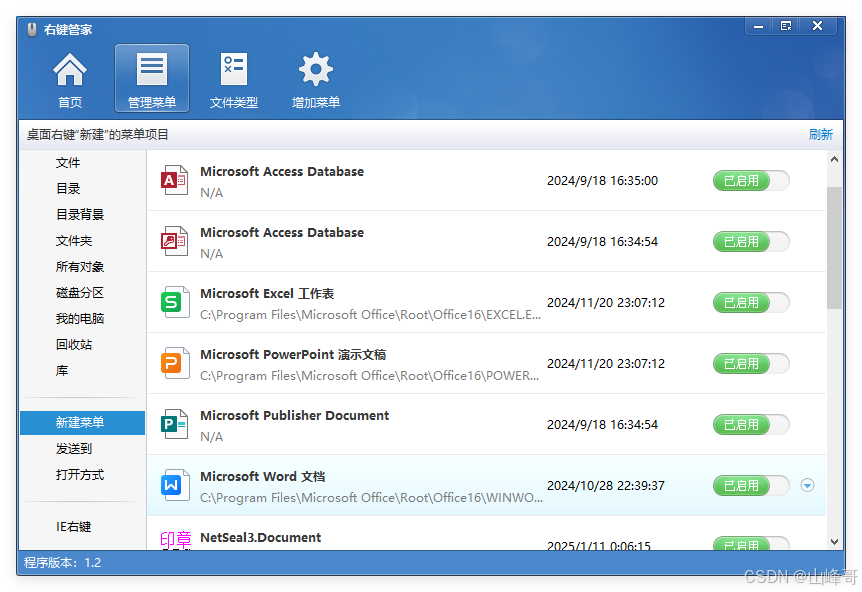Screen dimensions: 862x592
Task: Click the date 2024/9/18 16:35:00
Action: (x=603, y=181)
